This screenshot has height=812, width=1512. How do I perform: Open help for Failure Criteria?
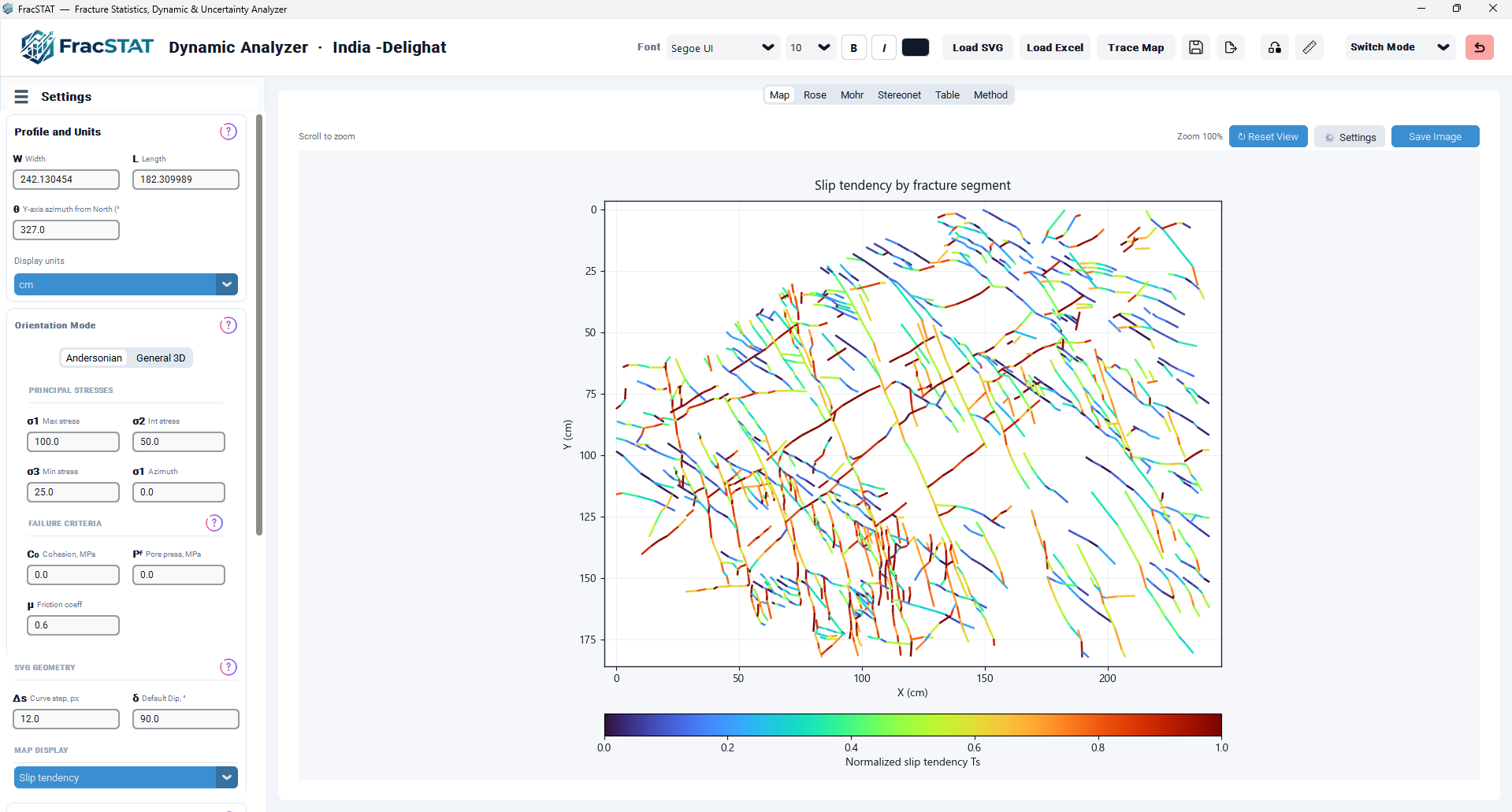coord(214,523)
